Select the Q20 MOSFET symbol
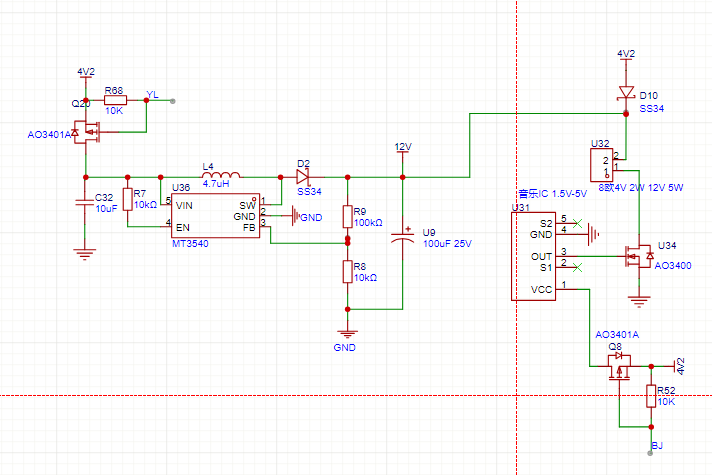712x475 pixels. [x=87, y=131]
